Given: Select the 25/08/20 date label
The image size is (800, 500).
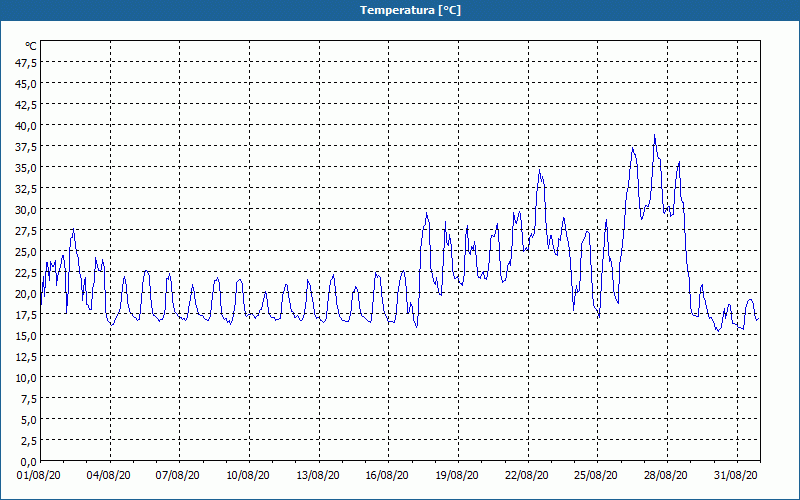Looking at the screenshot, I should 596,475.
